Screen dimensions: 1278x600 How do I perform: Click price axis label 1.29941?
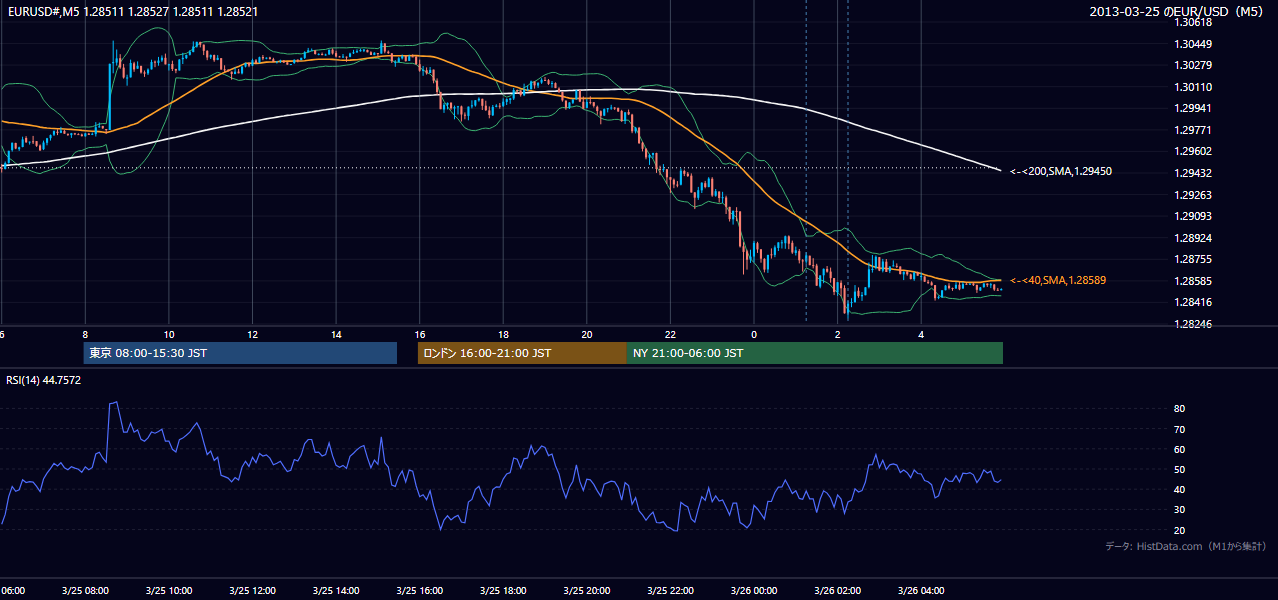tap(1194, 108)
